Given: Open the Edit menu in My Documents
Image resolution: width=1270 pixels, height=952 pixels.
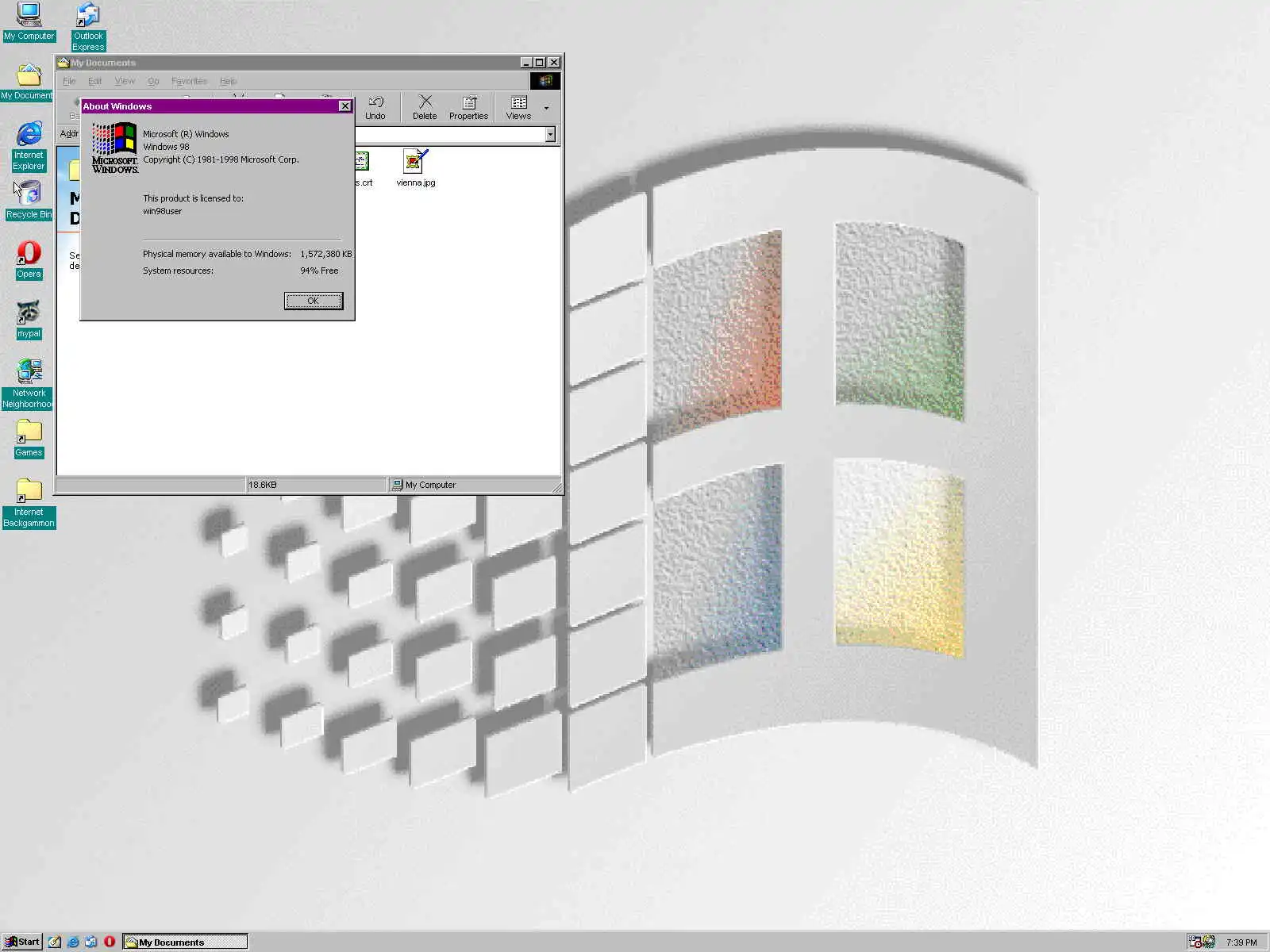Looking at the screenshot, I should point(94,81).
